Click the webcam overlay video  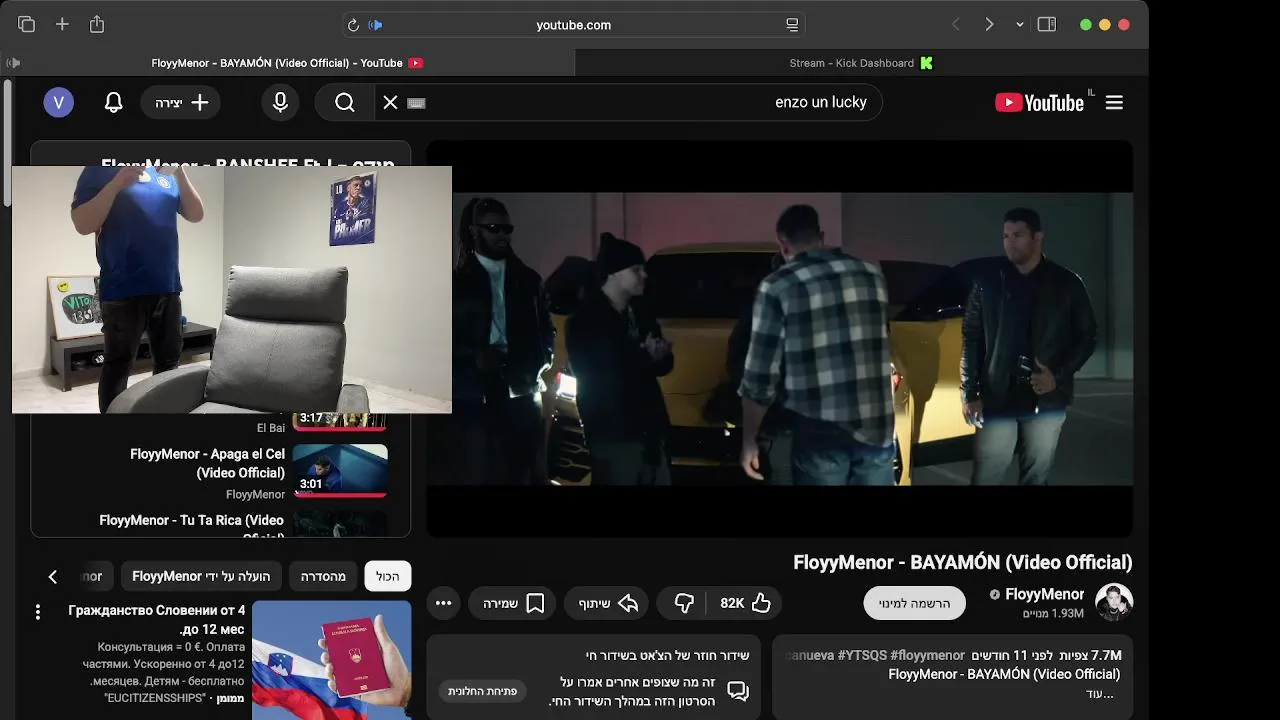[231, 290]
